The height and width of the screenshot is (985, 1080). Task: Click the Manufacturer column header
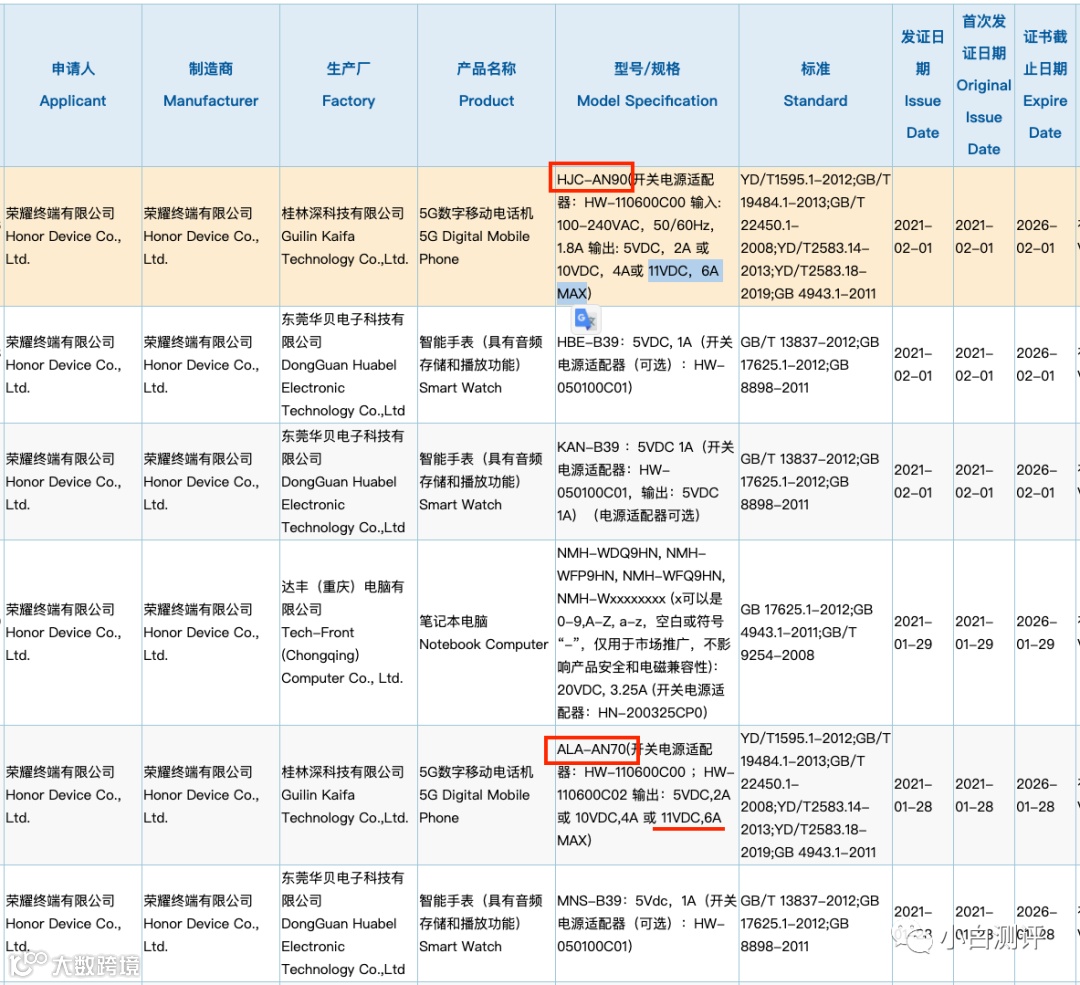211,85
